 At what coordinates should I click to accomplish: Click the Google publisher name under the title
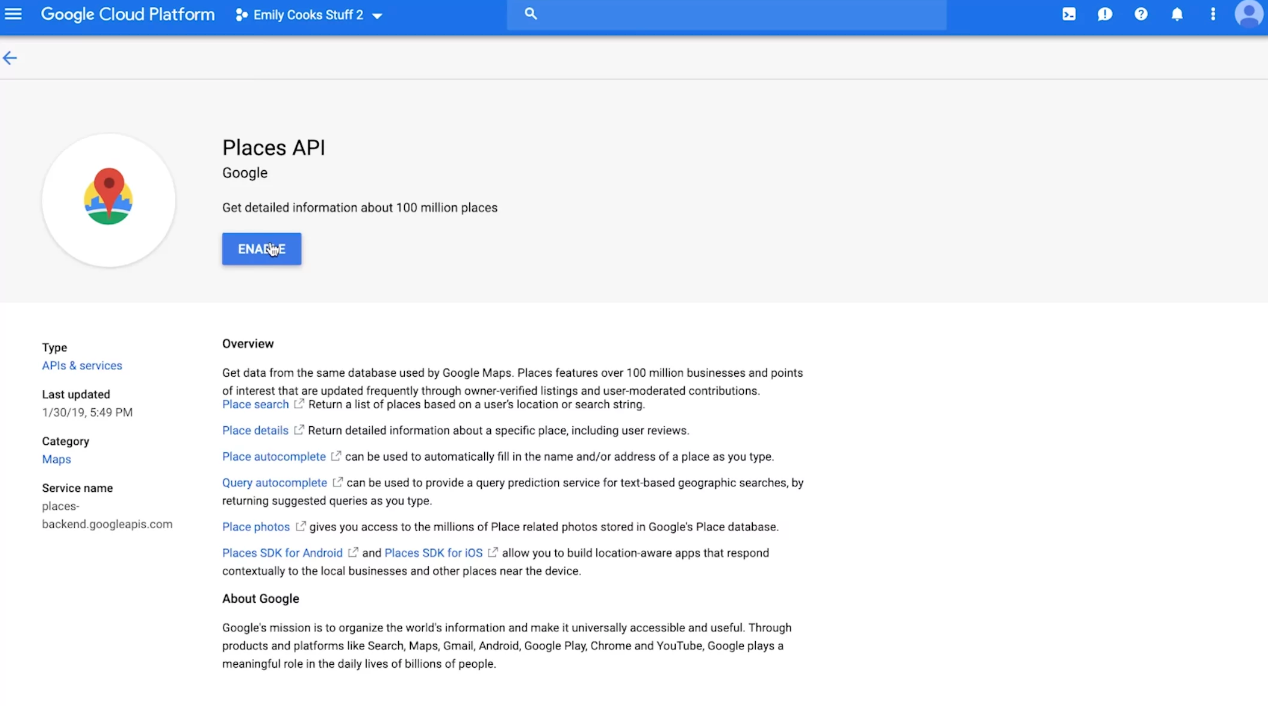(245, 173)
